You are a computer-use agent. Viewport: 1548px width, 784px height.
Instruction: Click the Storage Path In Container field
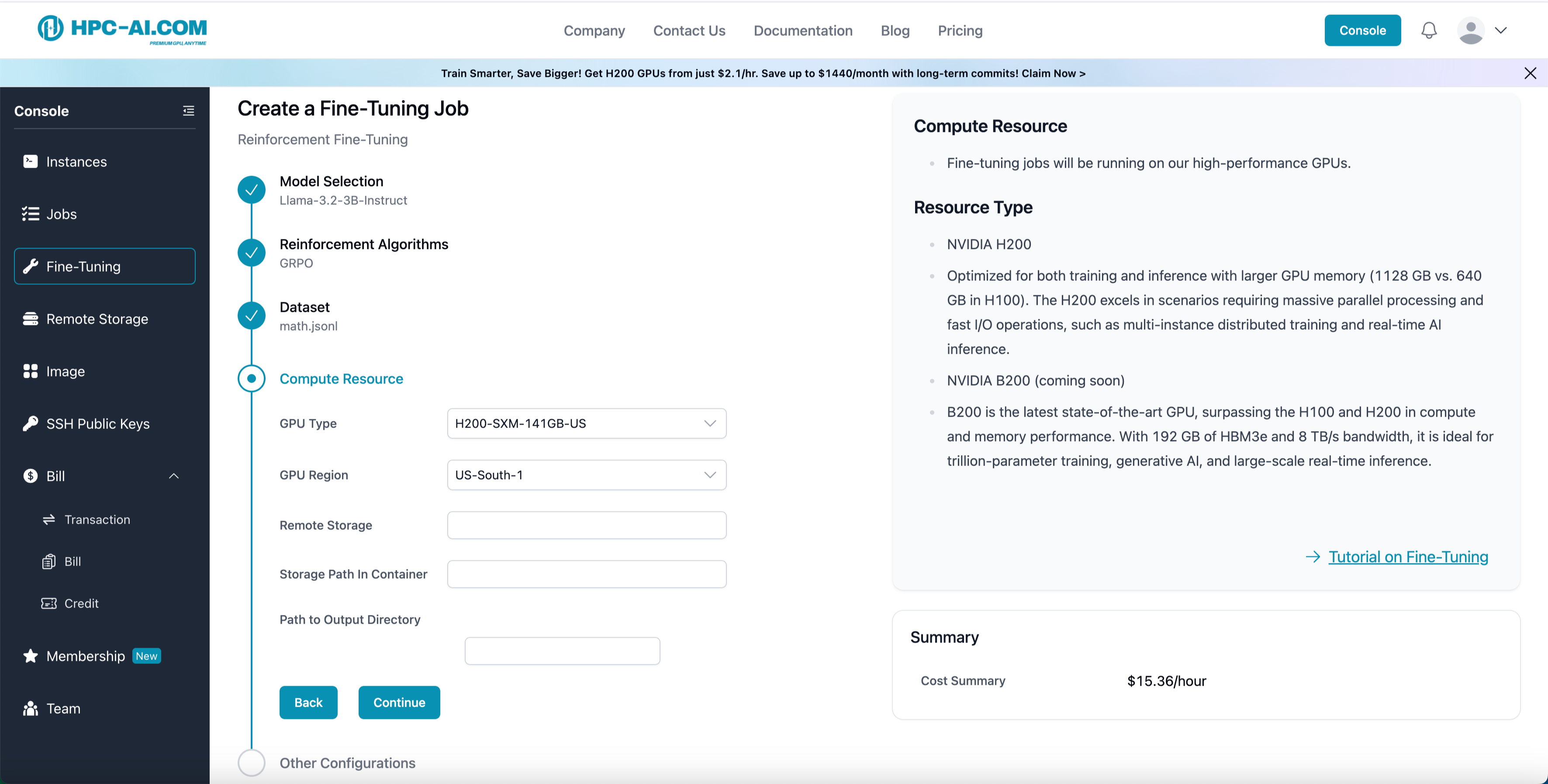[586, 574]
